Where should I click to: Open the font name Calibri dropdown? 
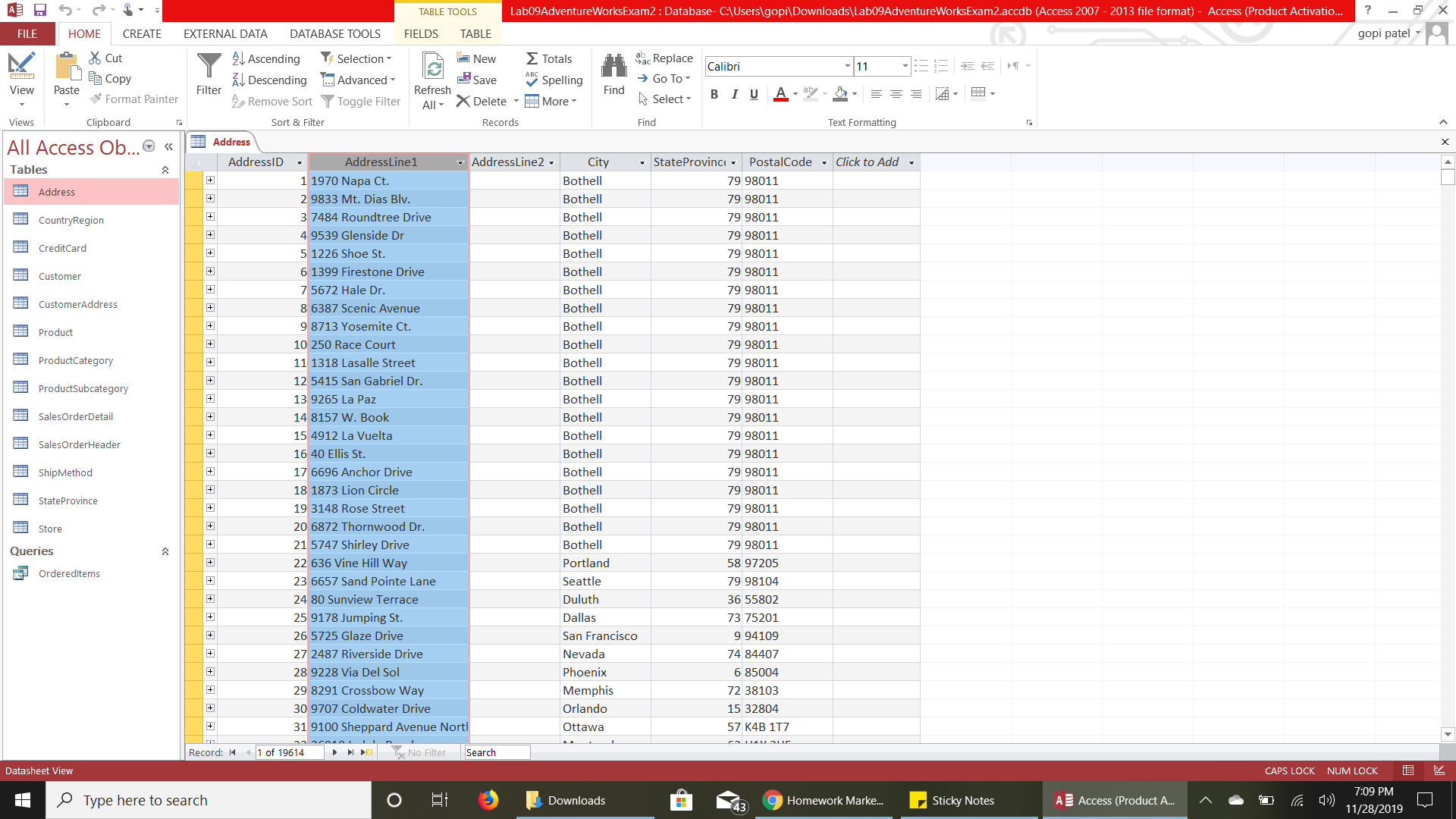[847, 66]
